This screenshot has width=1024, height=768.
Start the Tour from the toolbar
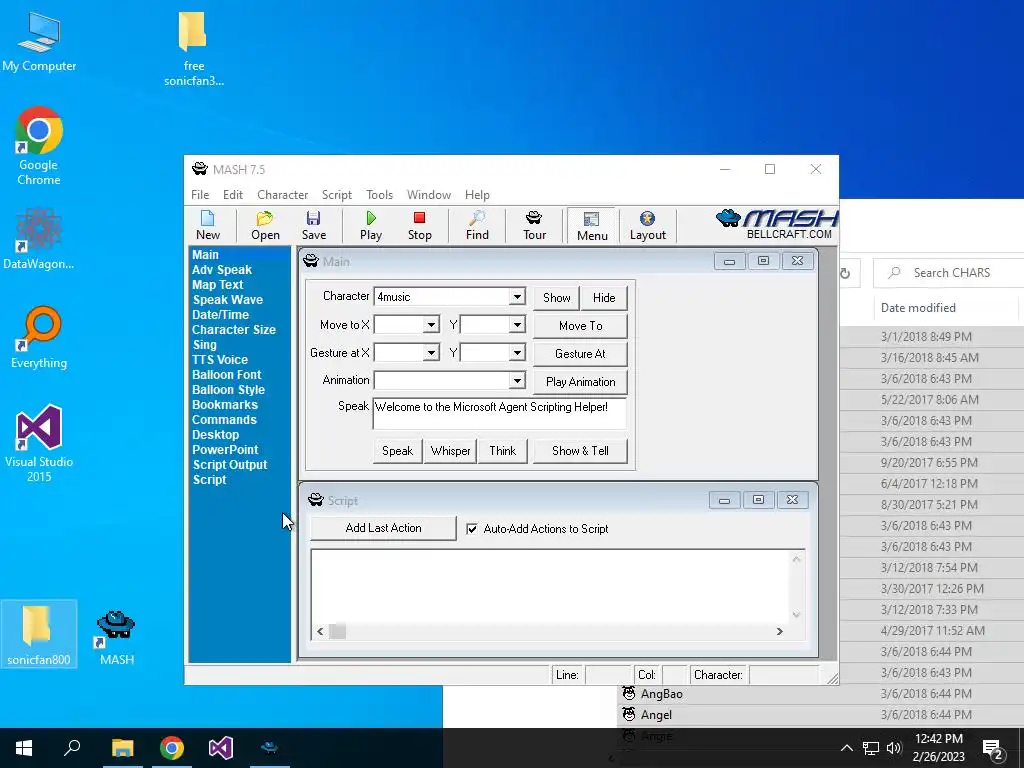534,225
